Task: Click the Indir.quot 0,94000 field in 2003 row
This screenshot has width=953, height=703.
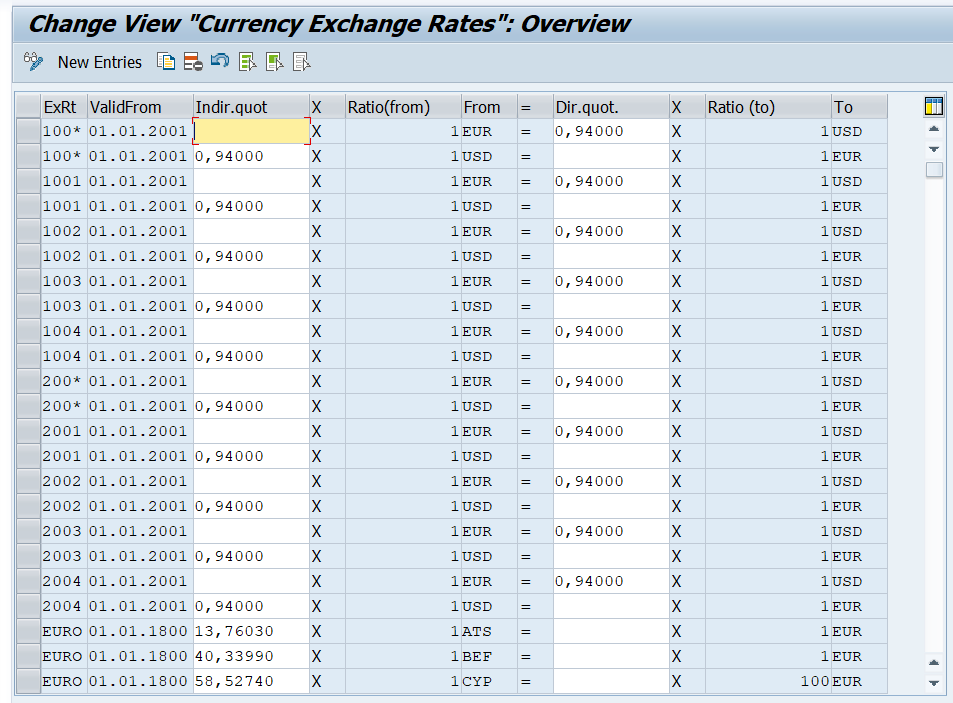Action: [252, 556]
